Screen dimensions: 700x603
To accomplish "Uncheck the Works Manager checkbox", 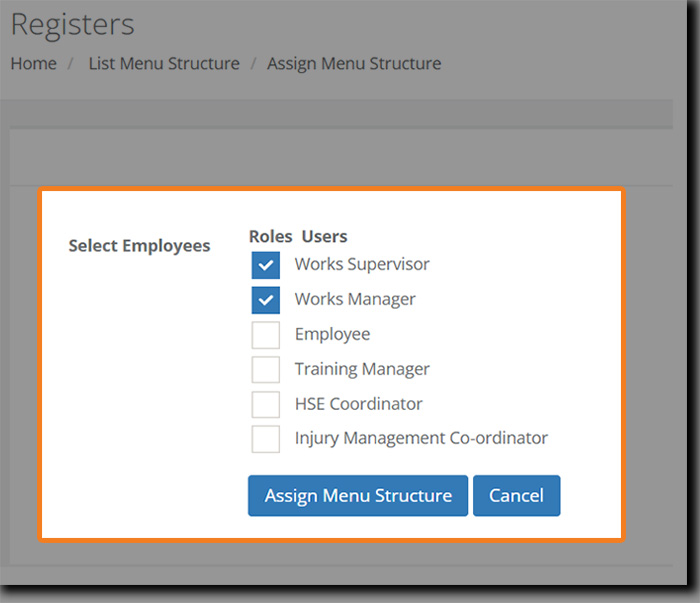I will [x=266, y=300].
